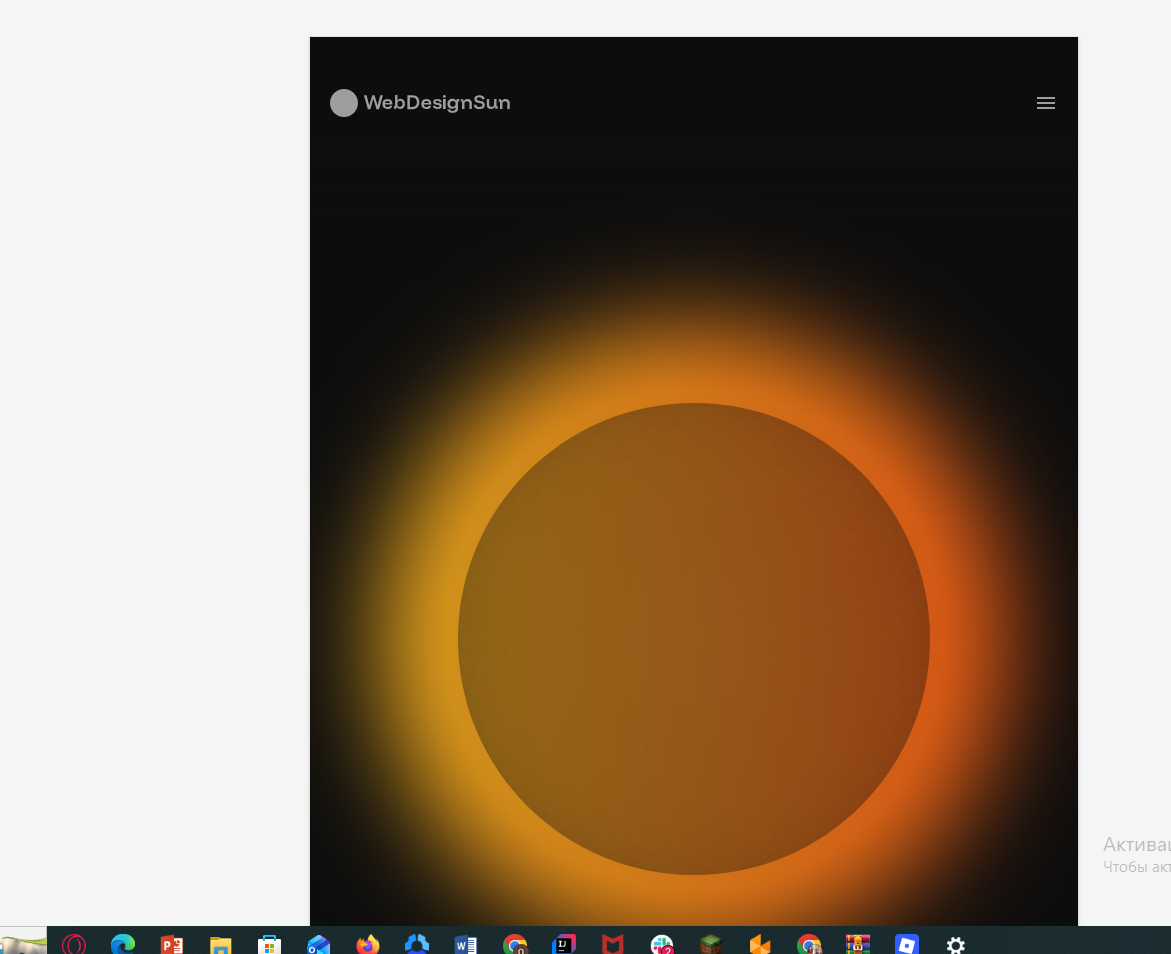
Task: Click the large sun circle graphic
Action: point(694,639)
